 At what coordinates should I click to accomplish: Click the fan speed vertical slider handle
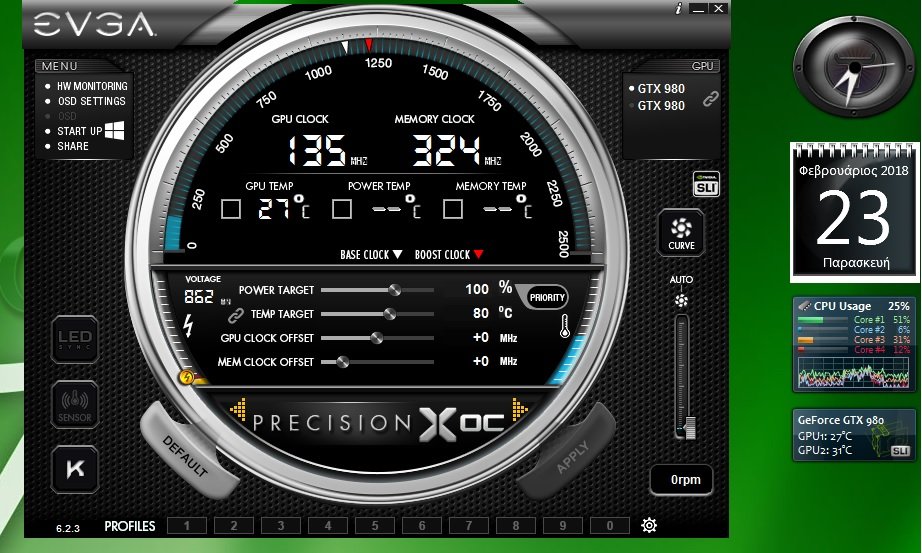[x=689, y=428]
